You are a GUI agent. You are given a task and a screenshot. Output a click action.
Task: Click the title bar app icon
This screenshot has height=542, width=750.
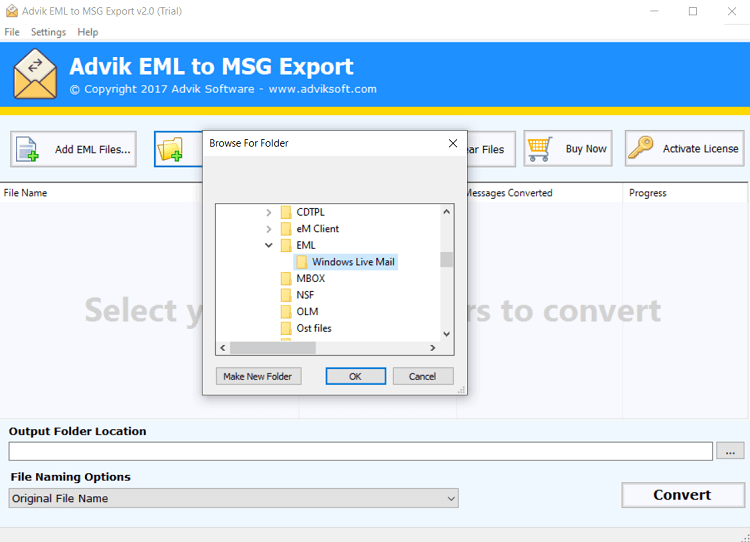tap(11, 11)
